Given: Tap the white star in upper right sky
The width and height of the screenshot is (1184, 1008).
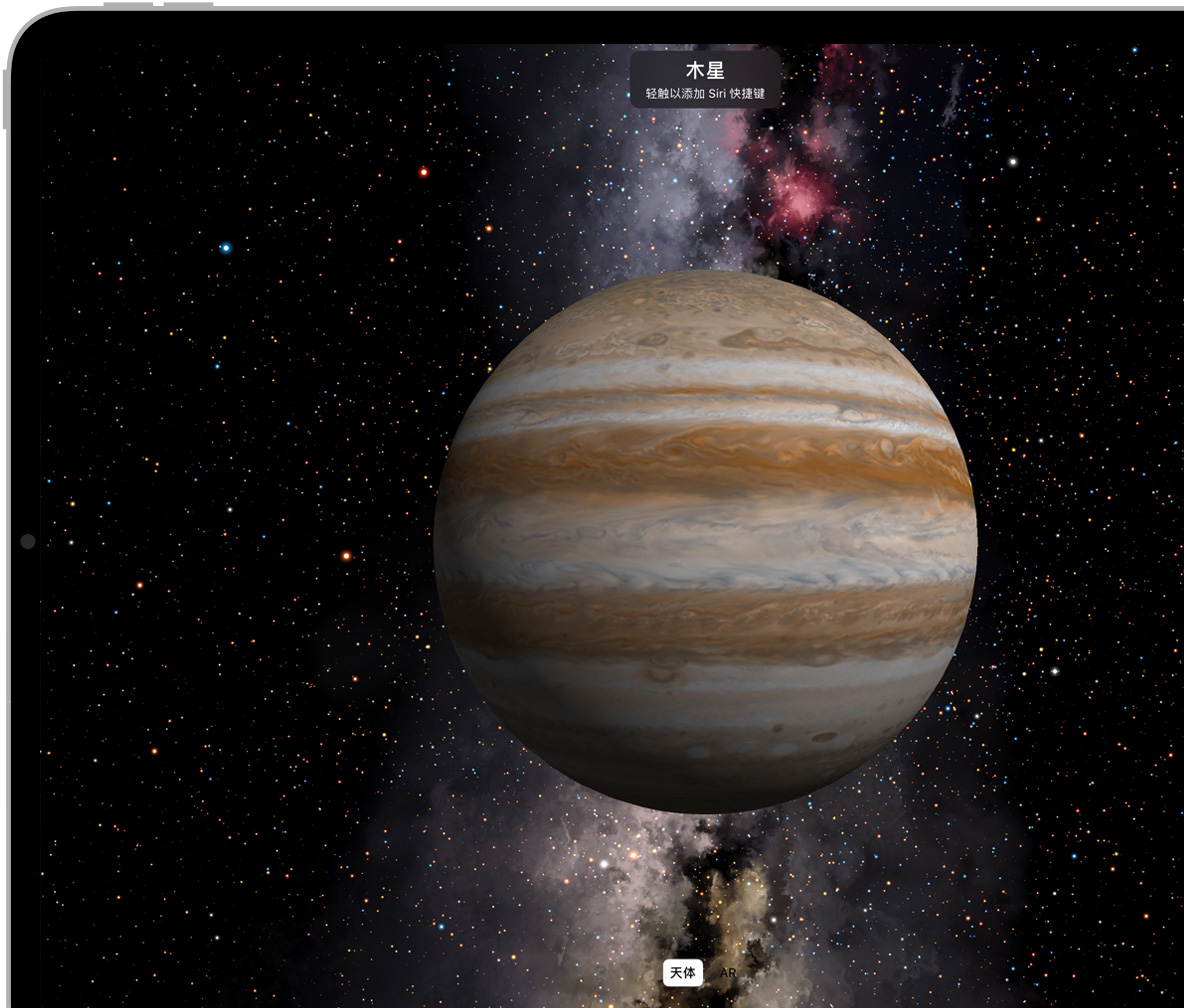Looking at the screenshot, I should coord(1013,161).
